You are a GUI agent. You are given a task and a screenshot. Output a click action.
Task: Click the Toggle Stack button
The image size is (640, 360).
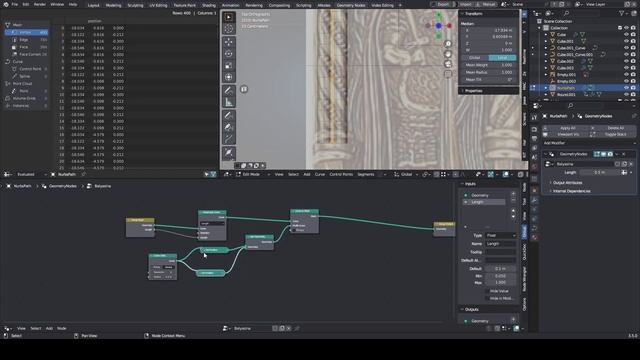pyautogui.click(x=613, y=134)
